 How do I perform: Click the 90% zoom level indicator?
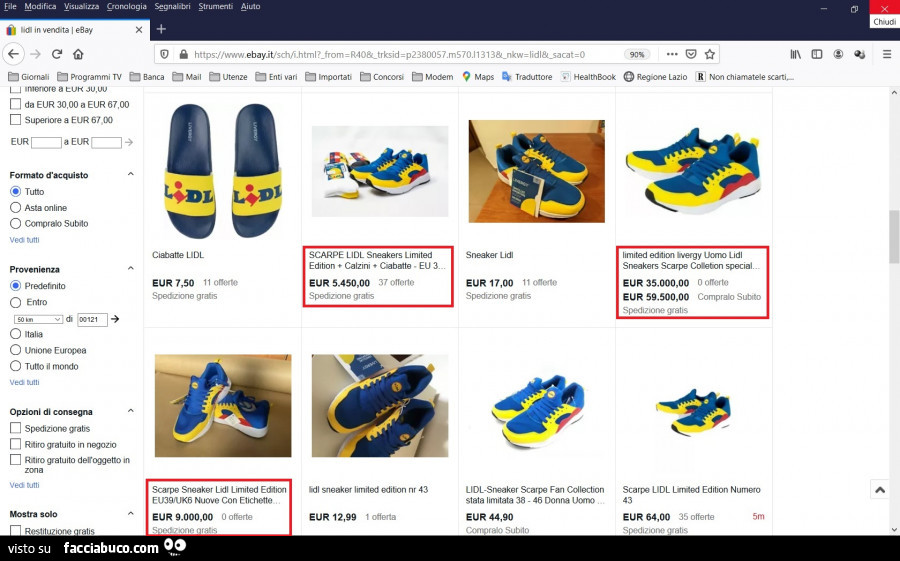coord(637,55)
